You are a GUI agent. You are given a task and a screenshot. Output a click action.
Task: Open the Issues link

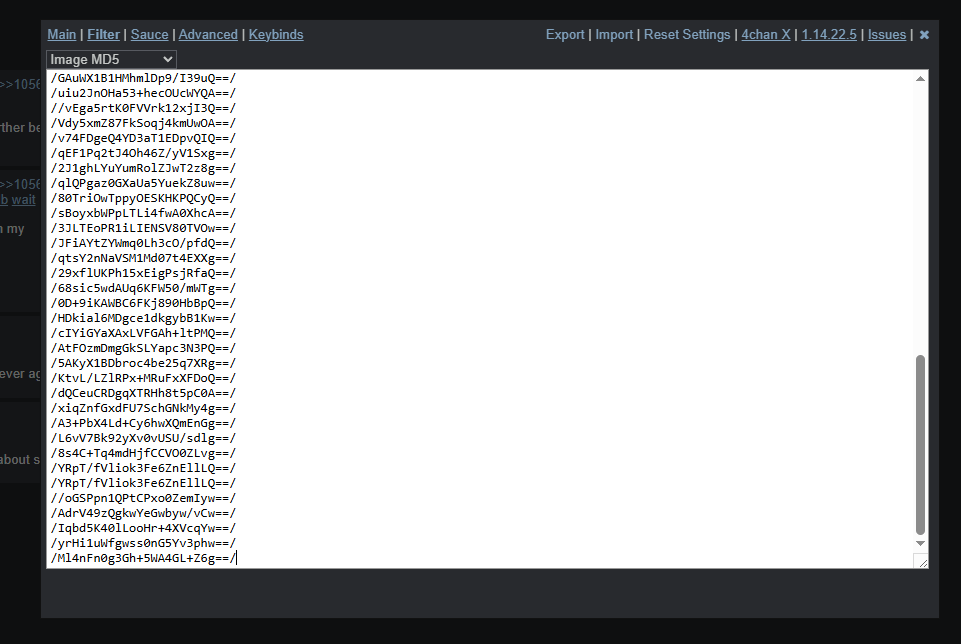pyautogui.click(x=887, y=35)
